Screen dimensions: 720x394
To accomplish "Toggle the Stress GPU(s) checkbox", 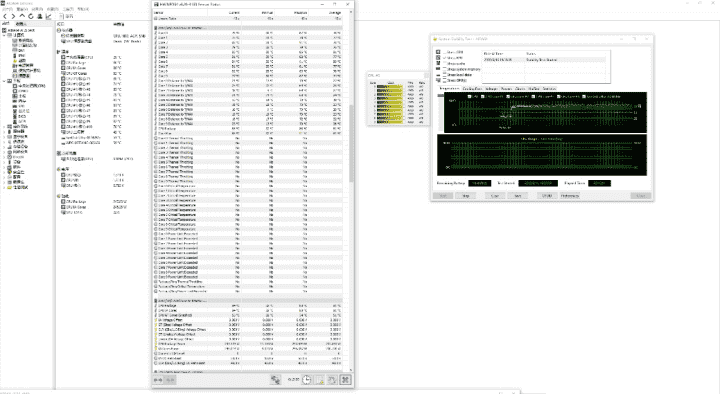I will (x=444, y=80).
